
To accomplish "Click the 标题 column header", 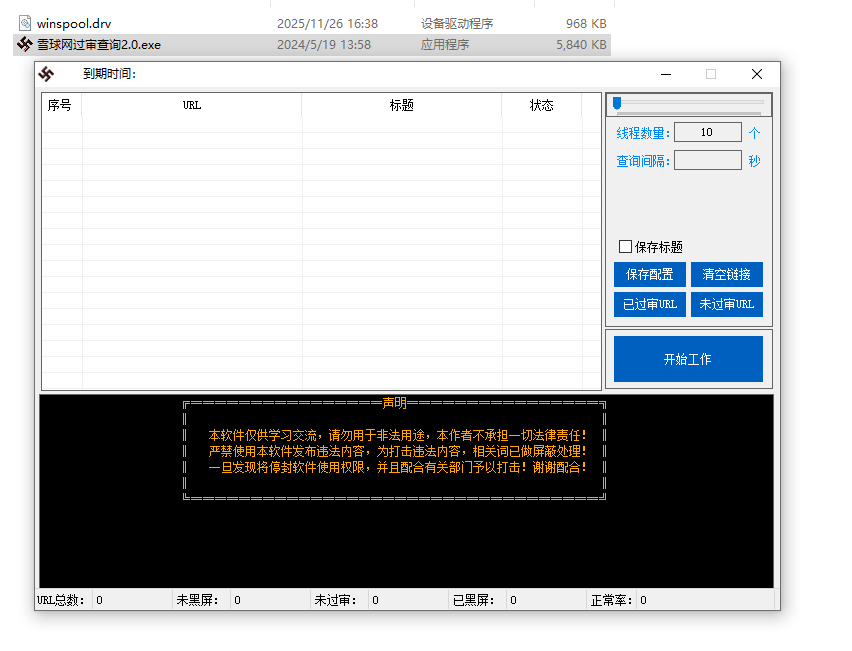I will (x=401, y=105).
